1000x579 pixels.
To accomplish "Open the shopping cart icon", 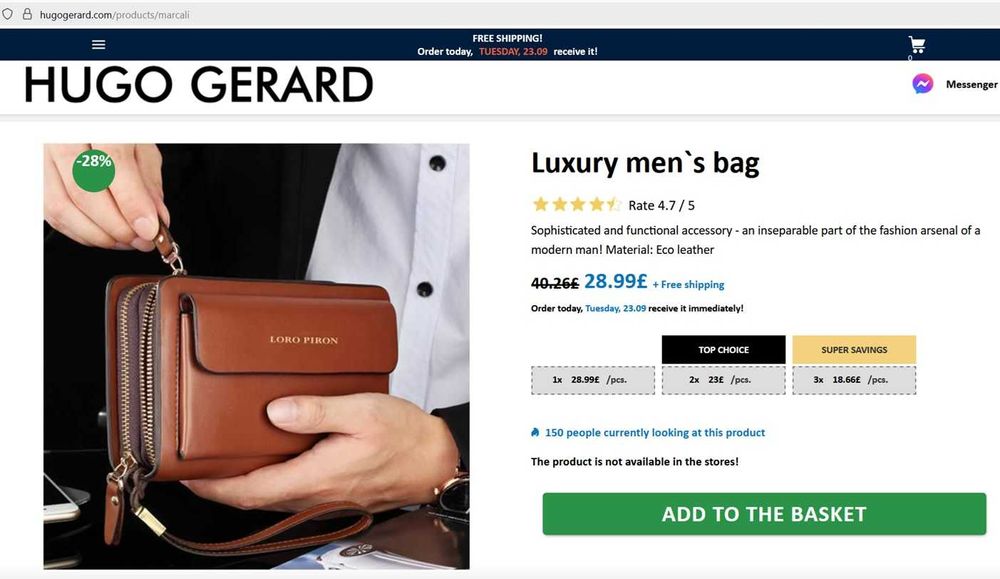I will click(916, 45).
